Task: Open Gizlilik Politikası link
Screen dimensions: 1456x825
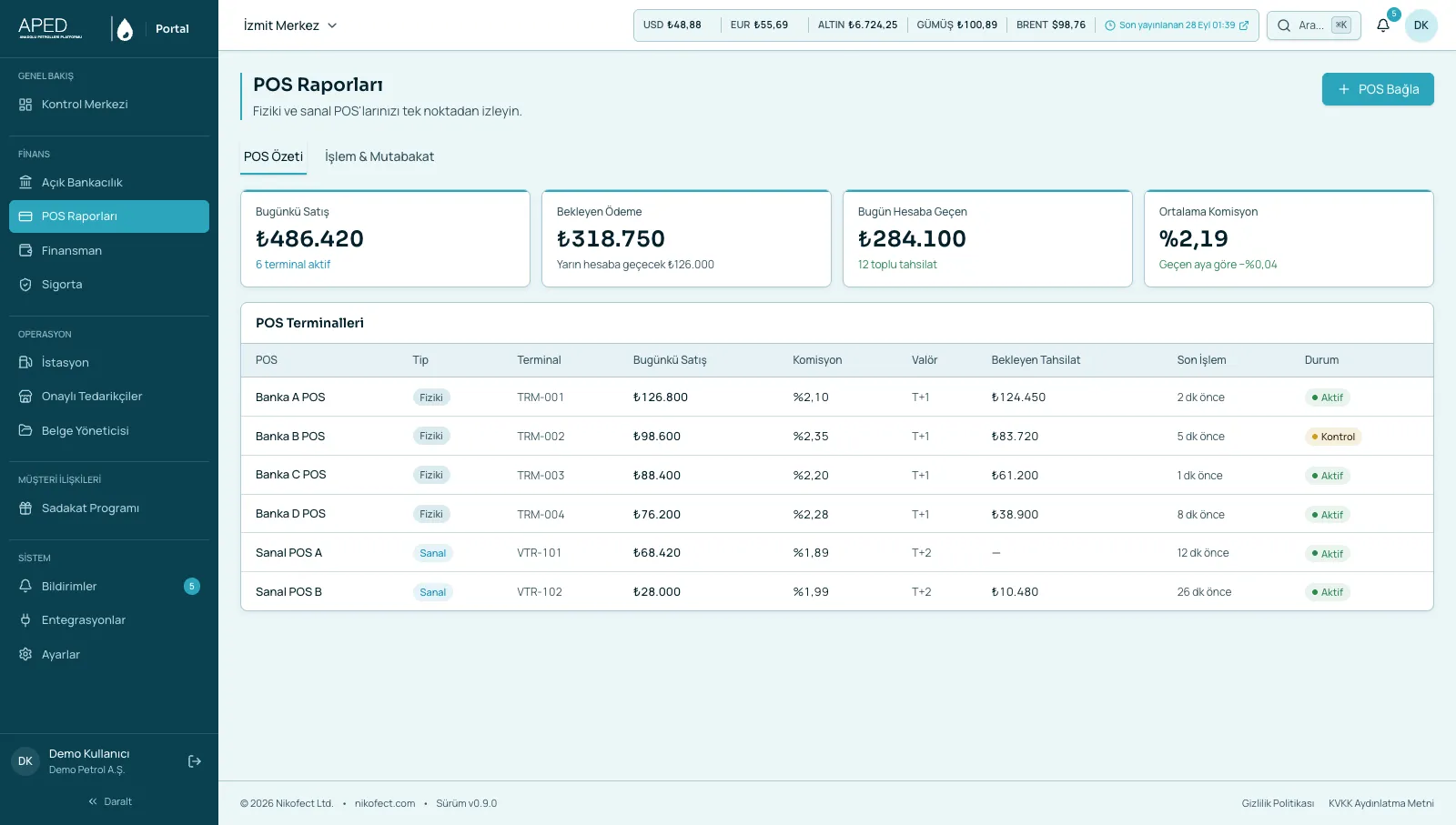Action: (x=1278, y=803)
